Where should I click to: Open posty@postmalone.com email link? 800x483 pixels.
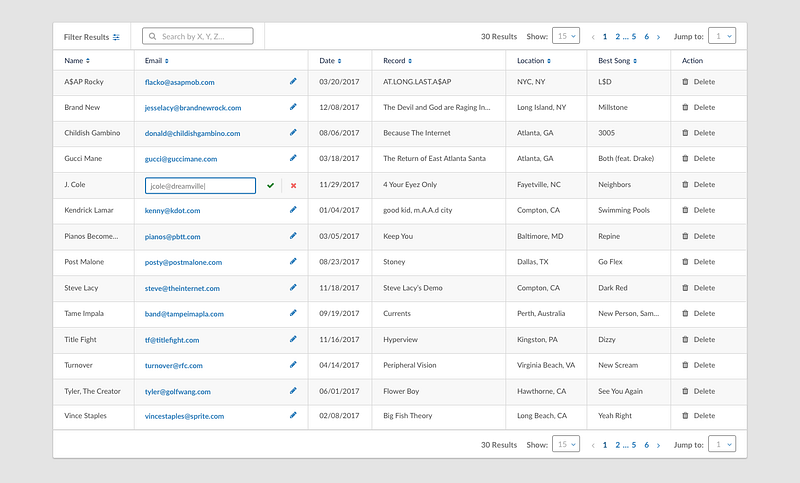(183, 262)
